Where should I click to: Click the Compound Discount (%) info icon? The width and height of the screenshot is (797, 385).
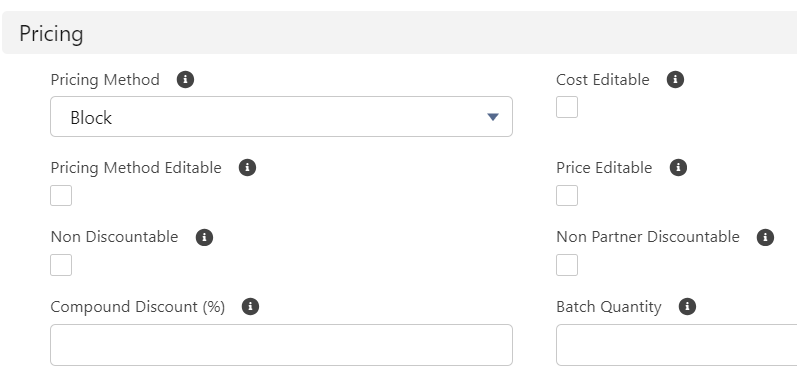[x=250, y=307]
